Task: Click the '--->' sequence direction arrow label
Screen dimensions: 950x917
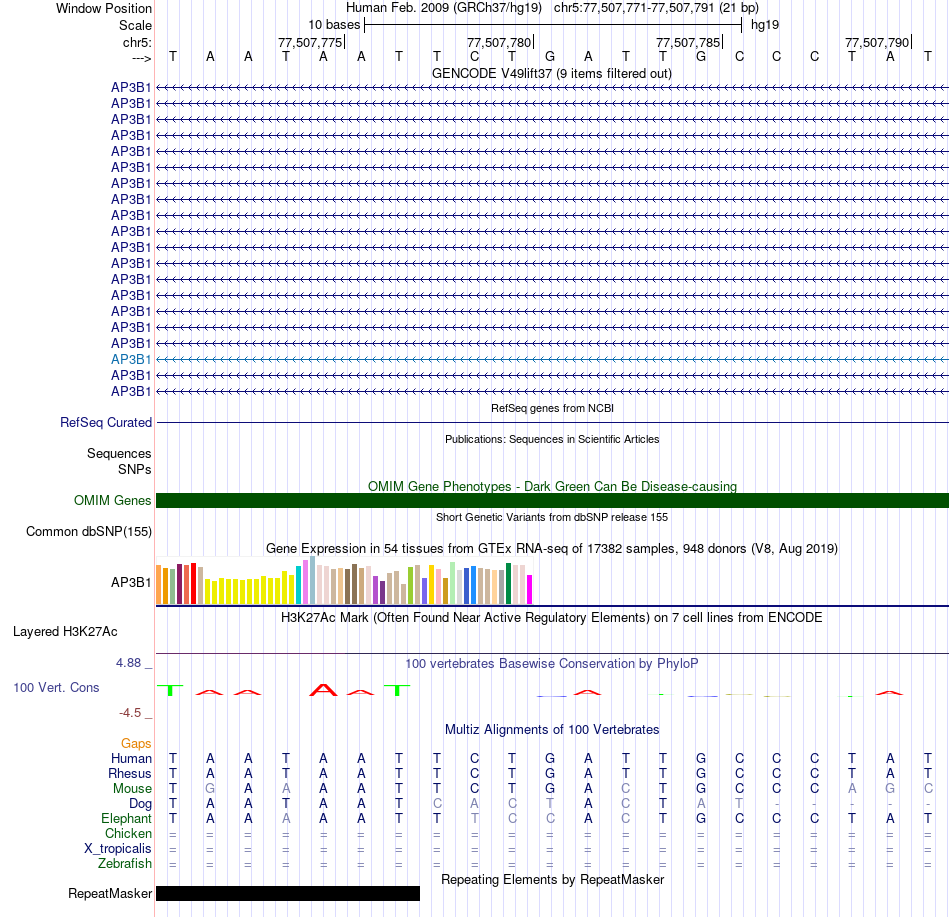Action: (x=141, y=58)
